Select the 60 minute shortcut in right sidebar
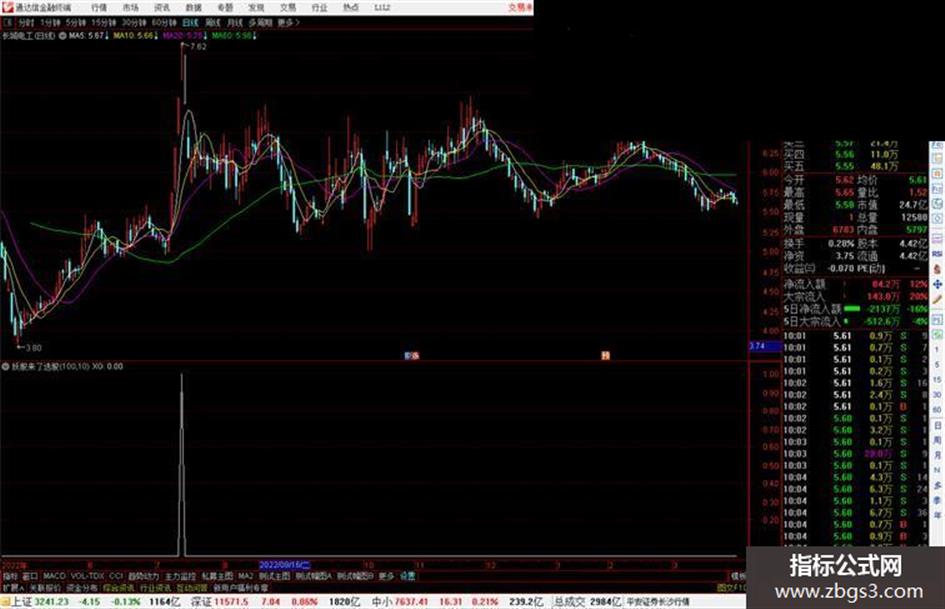This screenshot has height=609, width=945. coord(937,409)
